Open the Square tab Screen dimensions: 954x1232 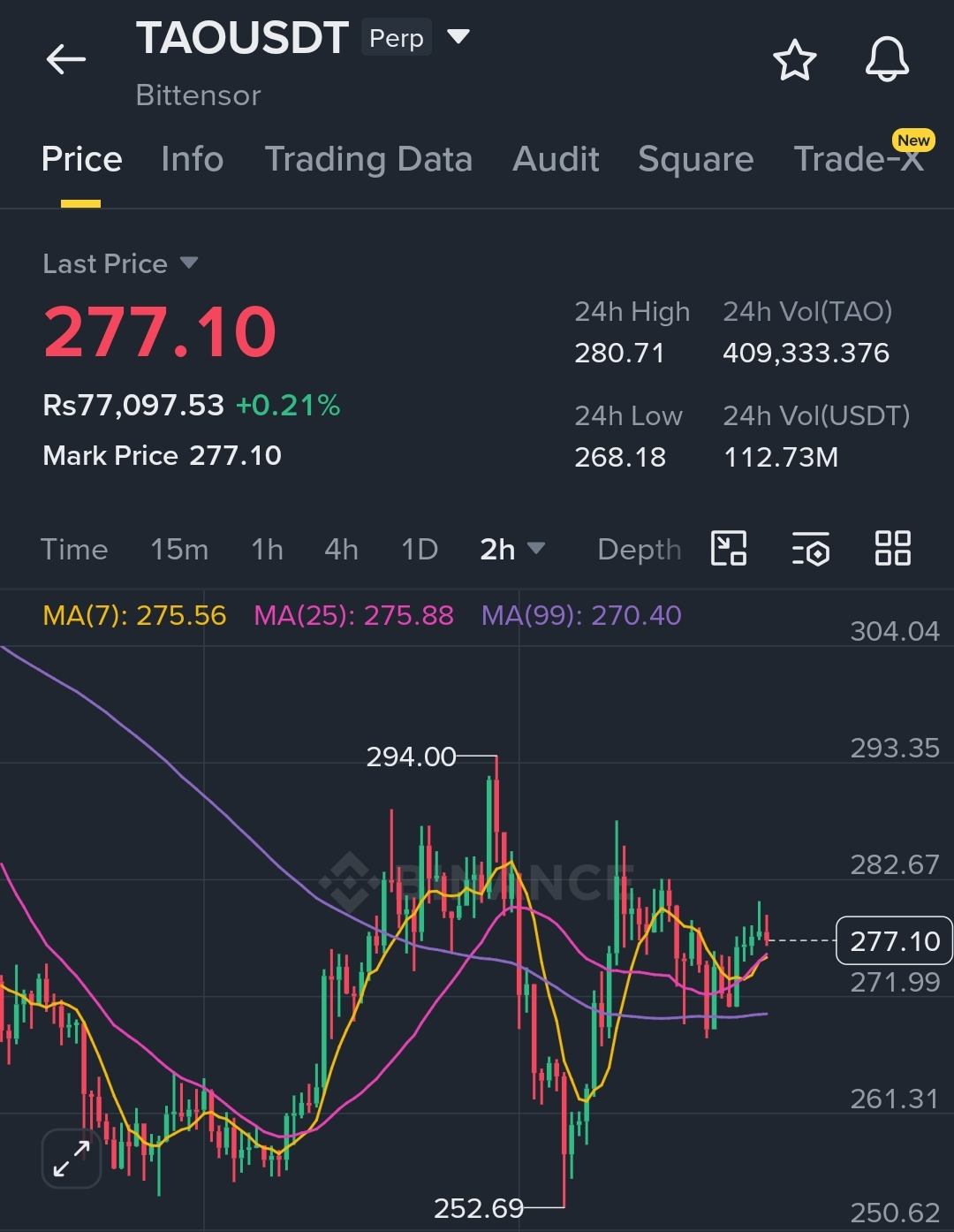pyautogui.click(x=696, y=159)
